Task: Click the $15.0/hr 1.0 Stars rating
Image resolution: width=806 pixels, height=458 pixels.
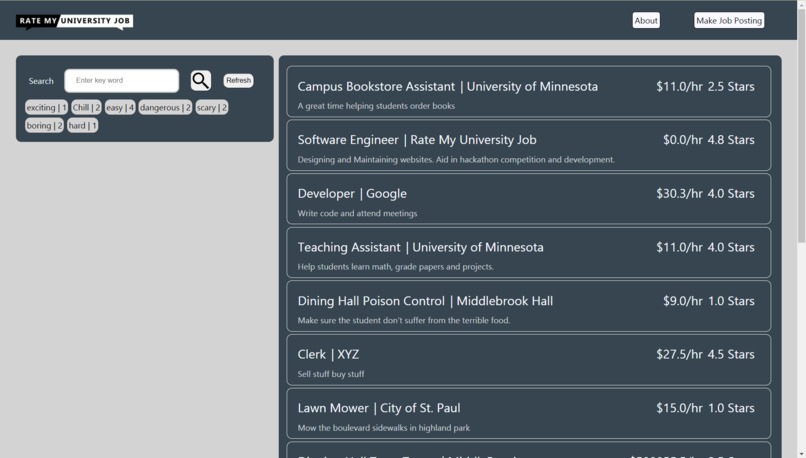Action: 705,408
